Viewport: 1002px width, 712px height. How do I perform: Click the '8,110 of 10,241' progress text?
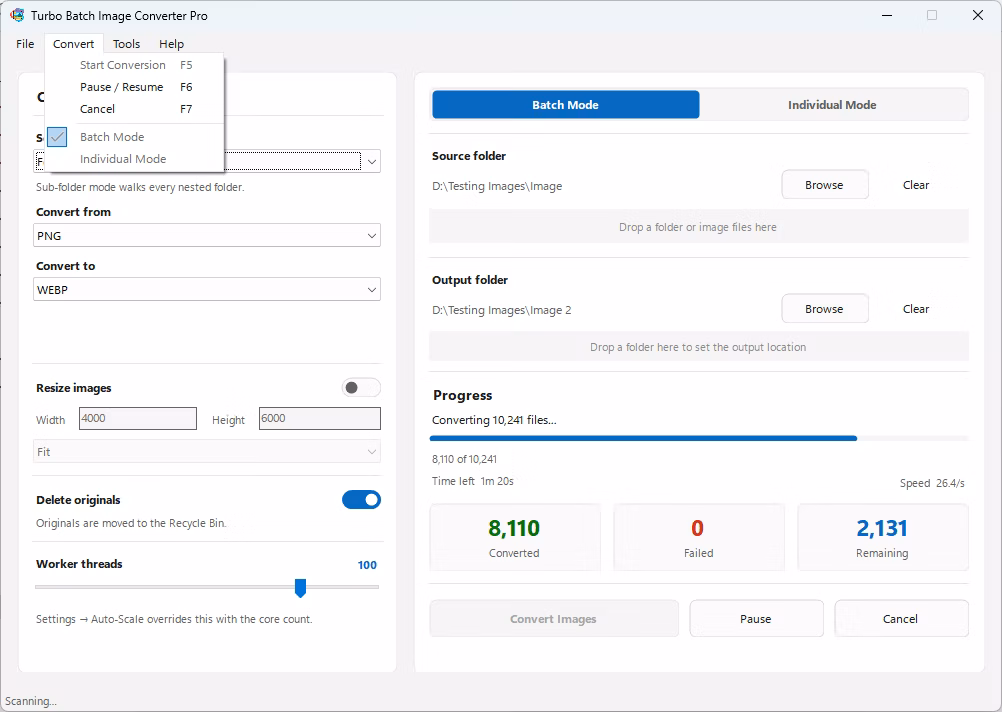464,459
